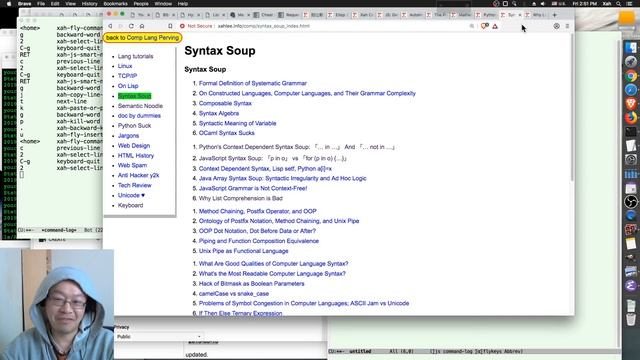The width and height of the screenshot is (640, 360).
Task: Open 'Formal Definition of Systematic Grammar' article
Action: 253,83
